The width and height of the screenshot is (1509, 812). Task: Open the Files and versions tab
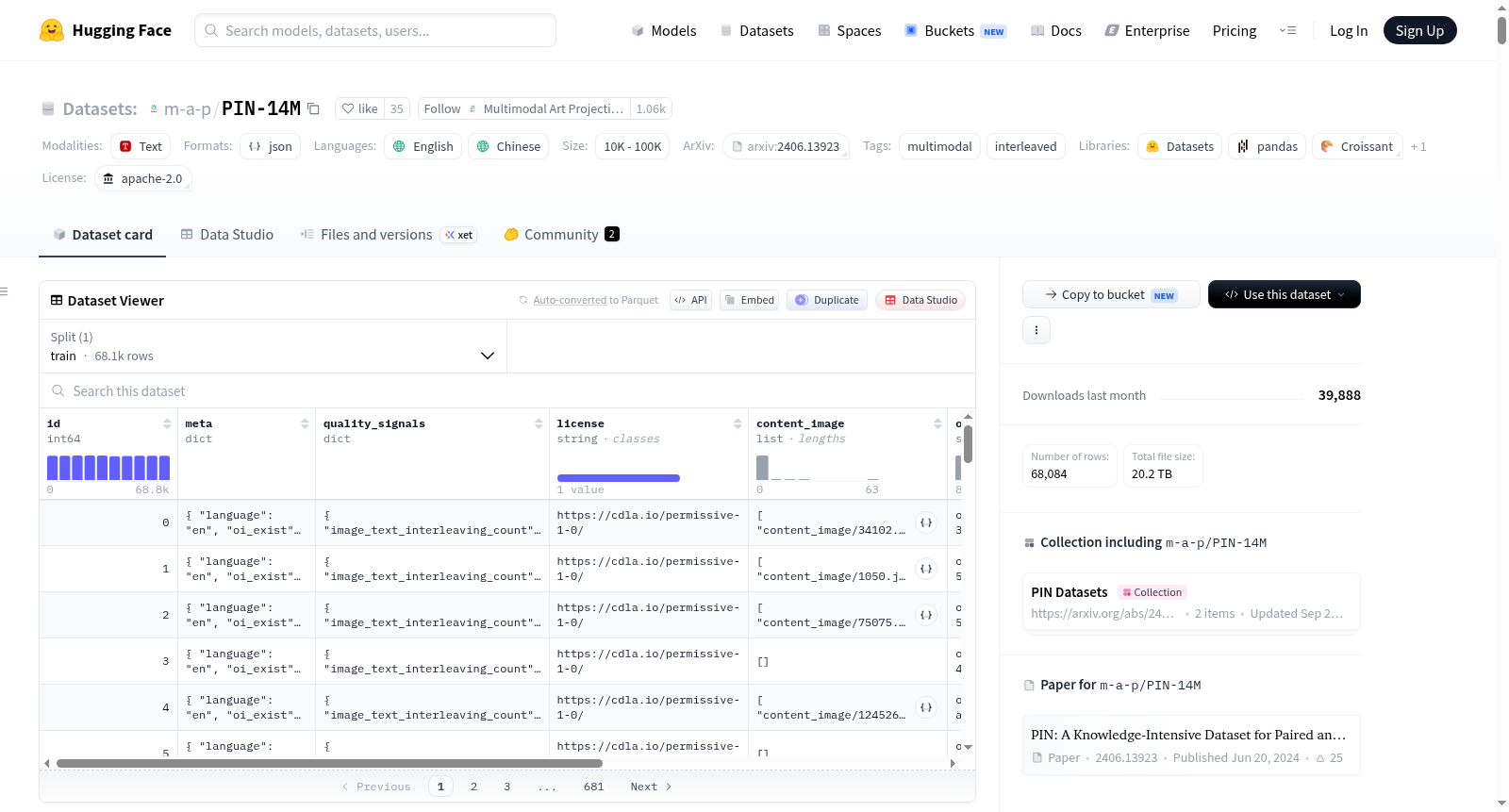[x=389, y=235]
